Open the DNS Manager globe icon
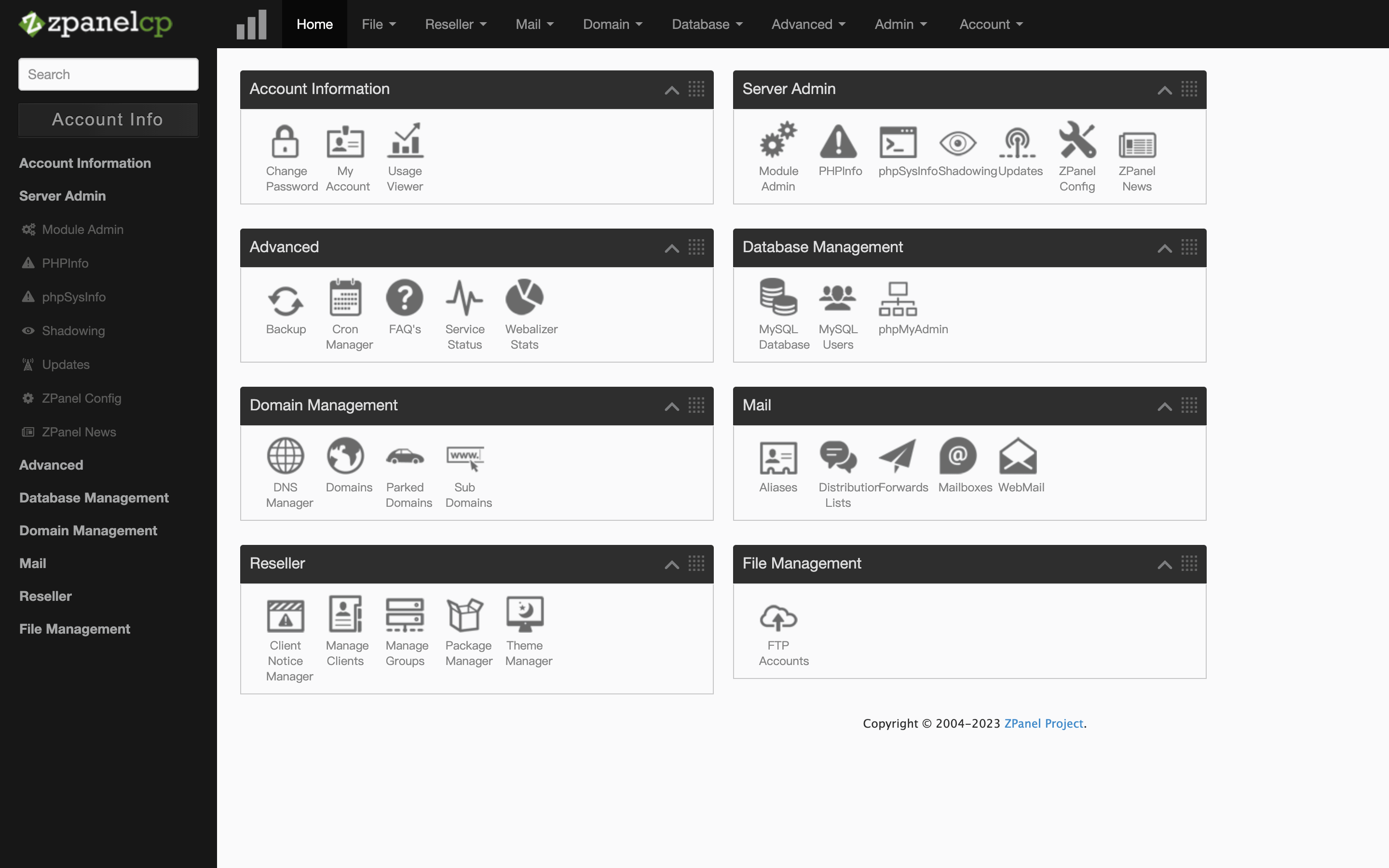 point(285,456)
